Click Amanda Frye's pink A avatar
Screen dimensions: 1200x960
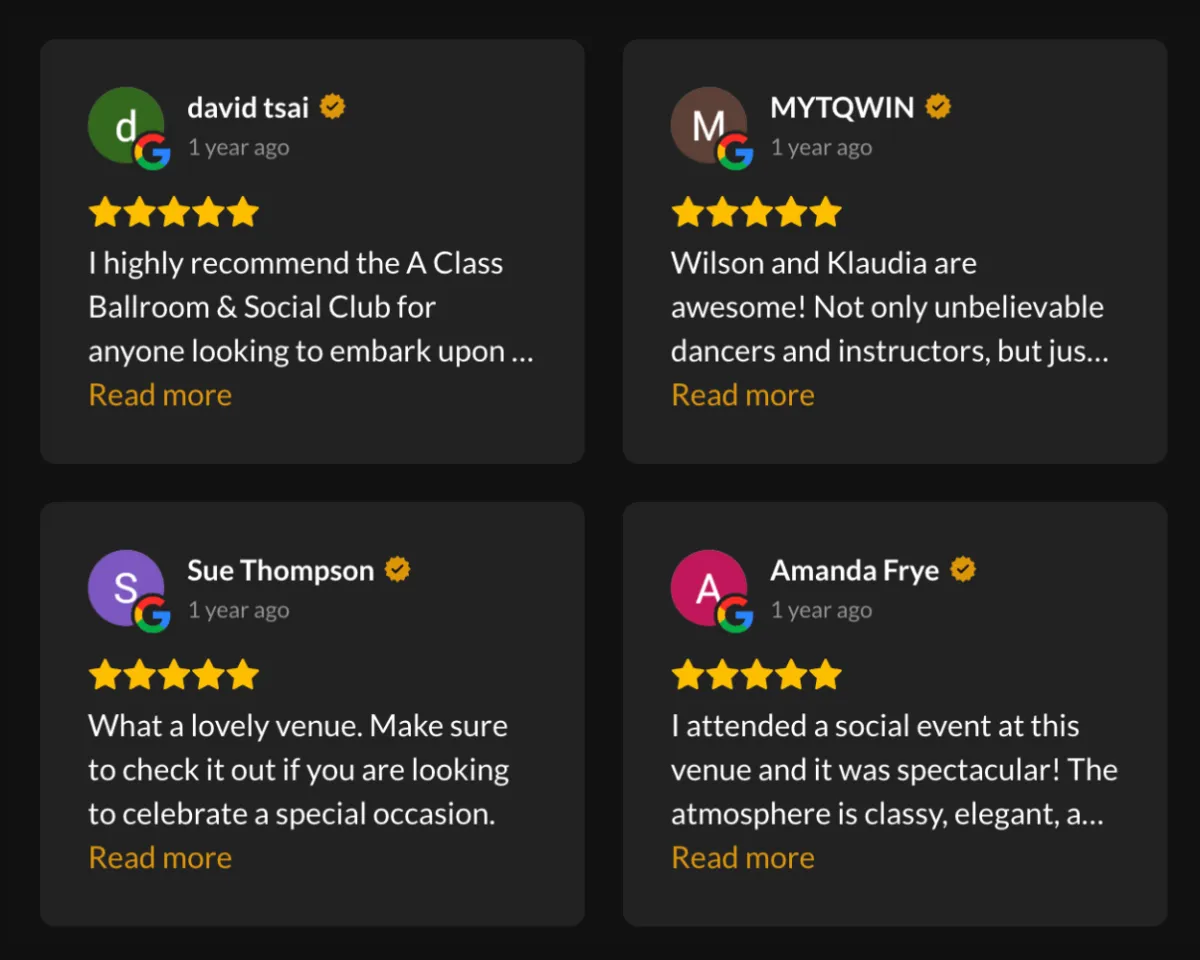coord(709,588)
